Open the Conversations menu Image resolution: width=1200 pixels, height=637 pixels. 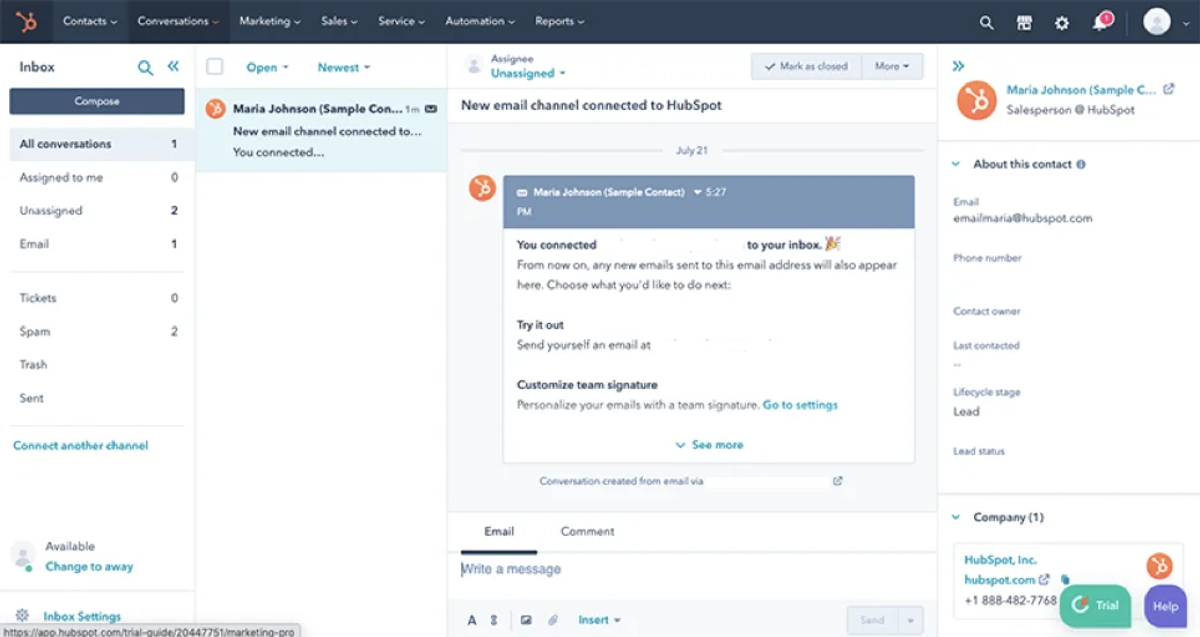click(x=179, y=21)
